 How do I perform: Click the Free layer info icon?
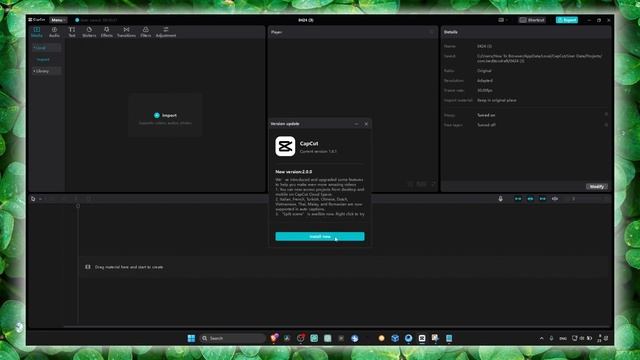point(606,125)
